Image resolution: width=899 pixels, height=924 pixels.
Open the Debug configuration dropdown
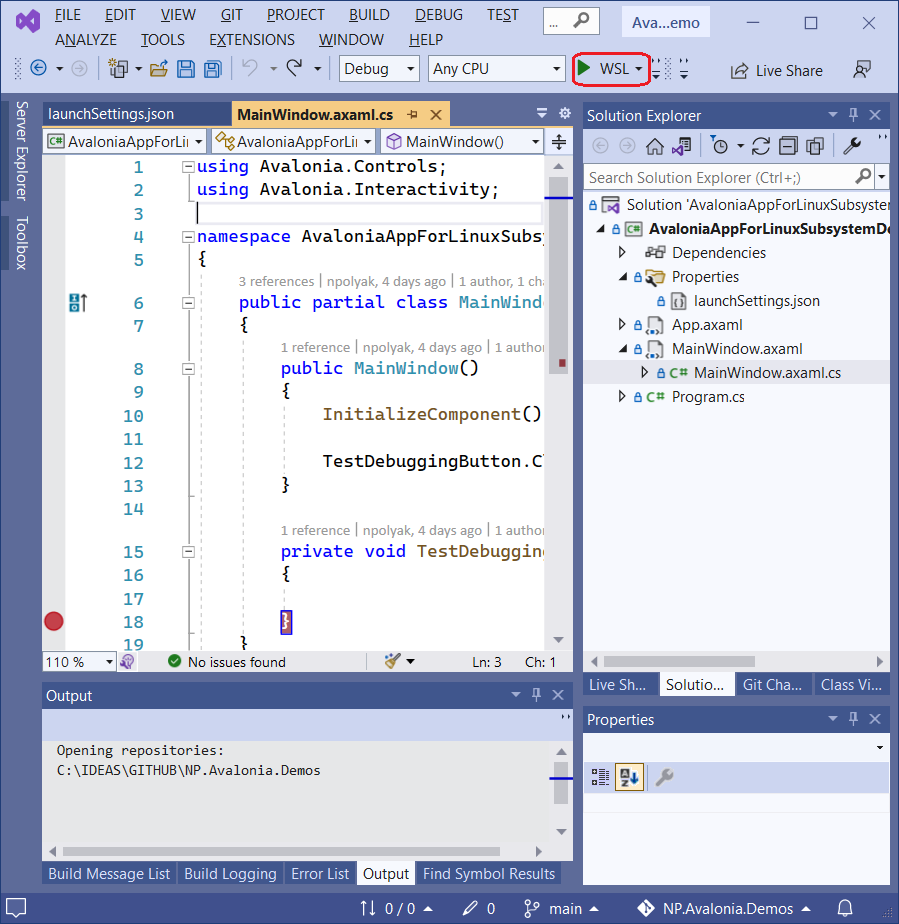click(379, 69)
